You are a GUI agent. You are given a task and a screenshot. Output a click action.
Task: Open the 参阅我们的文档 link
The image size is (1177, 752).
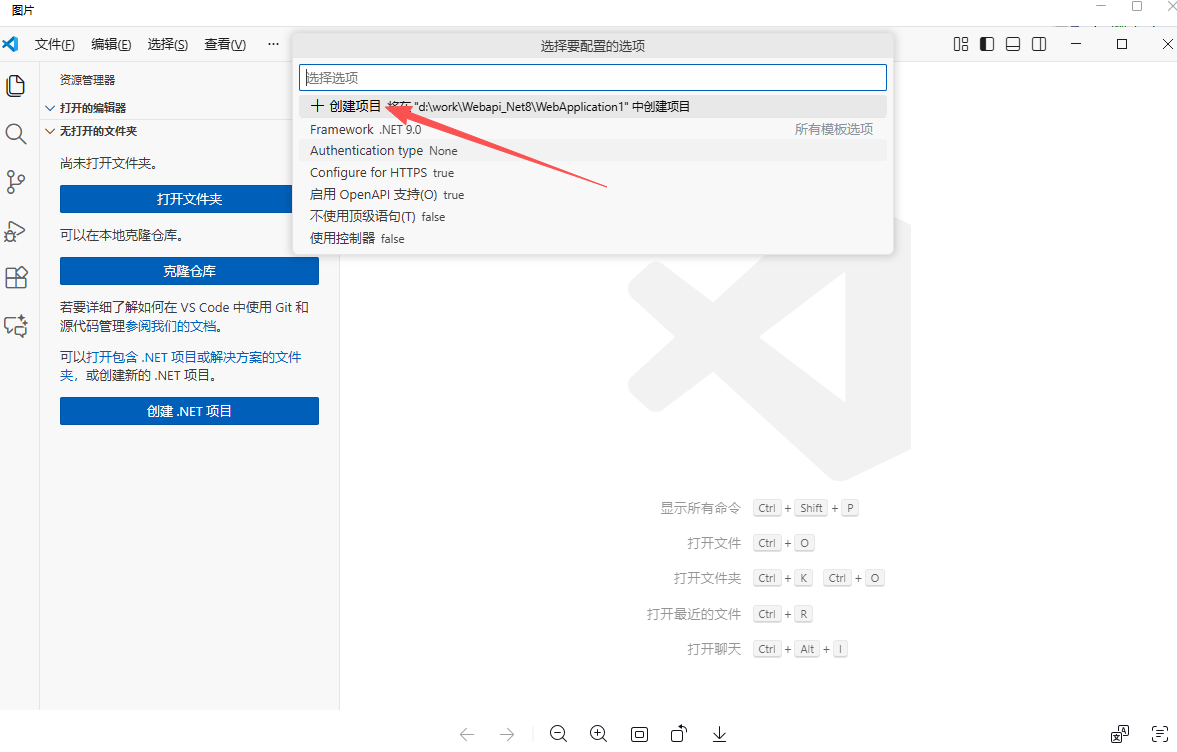click(x=170, y=326)
